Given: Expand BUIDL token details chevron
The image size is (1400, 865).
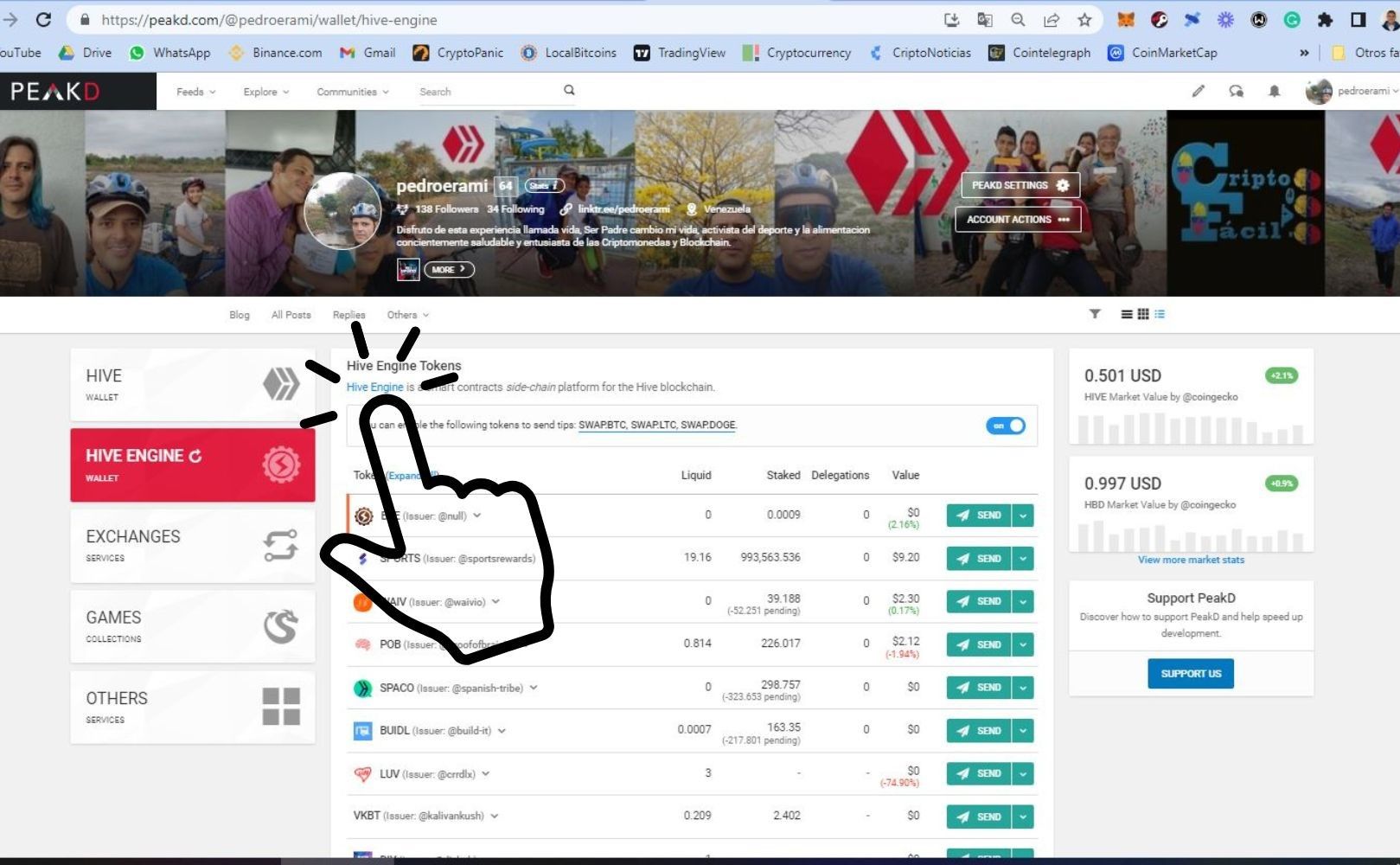Looking at the screenshot, I should (502, 731).
